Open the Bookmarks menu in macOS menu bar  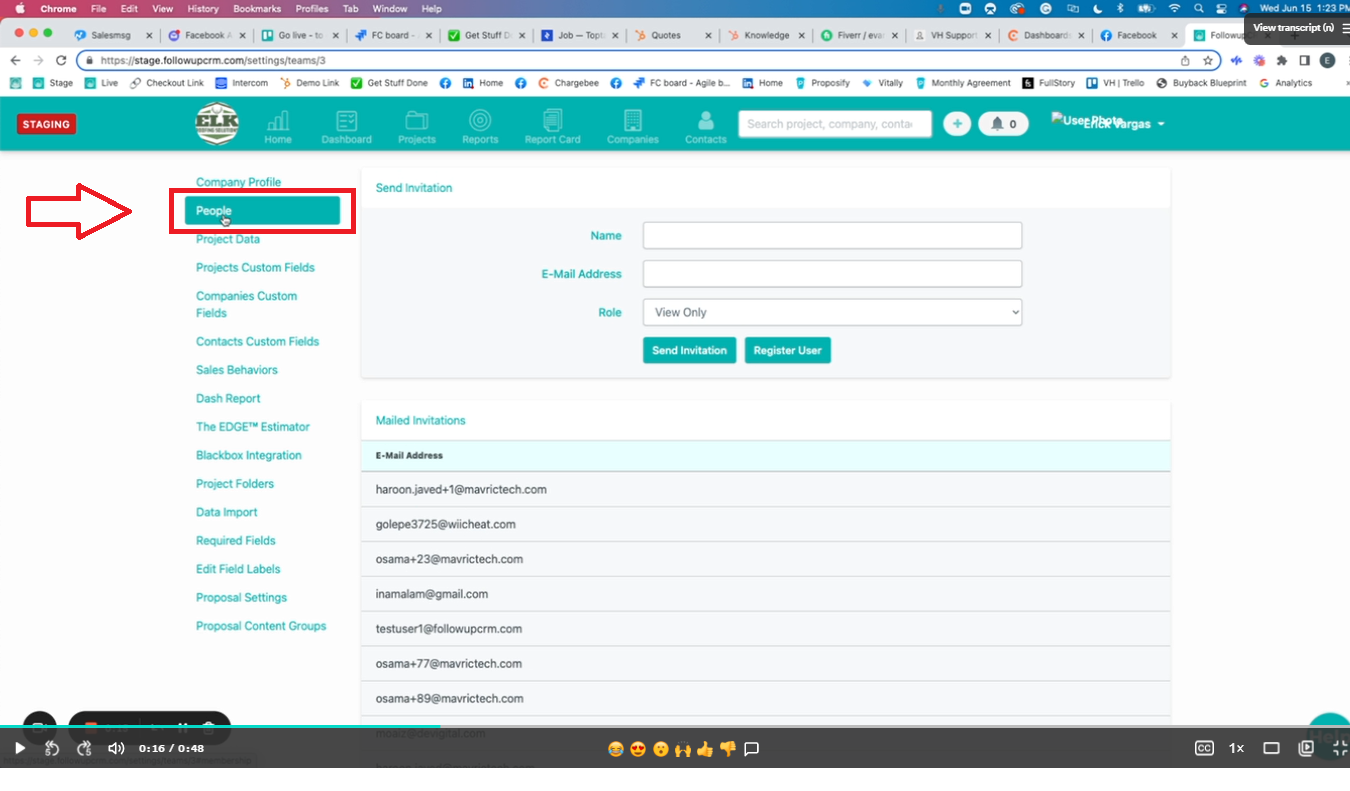pos(257,8)
